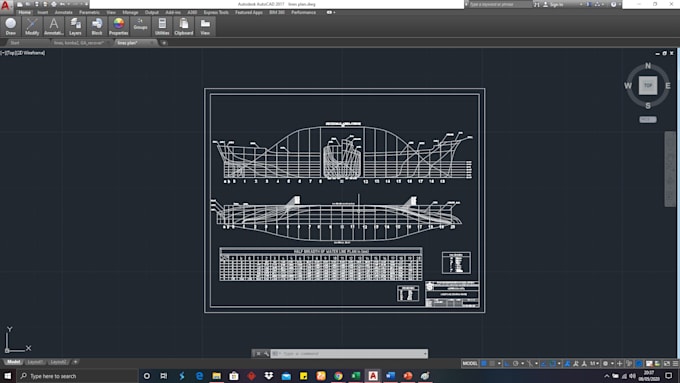Toggle ortho mode in the status bar
680x383 pixels.
[507, 363]
